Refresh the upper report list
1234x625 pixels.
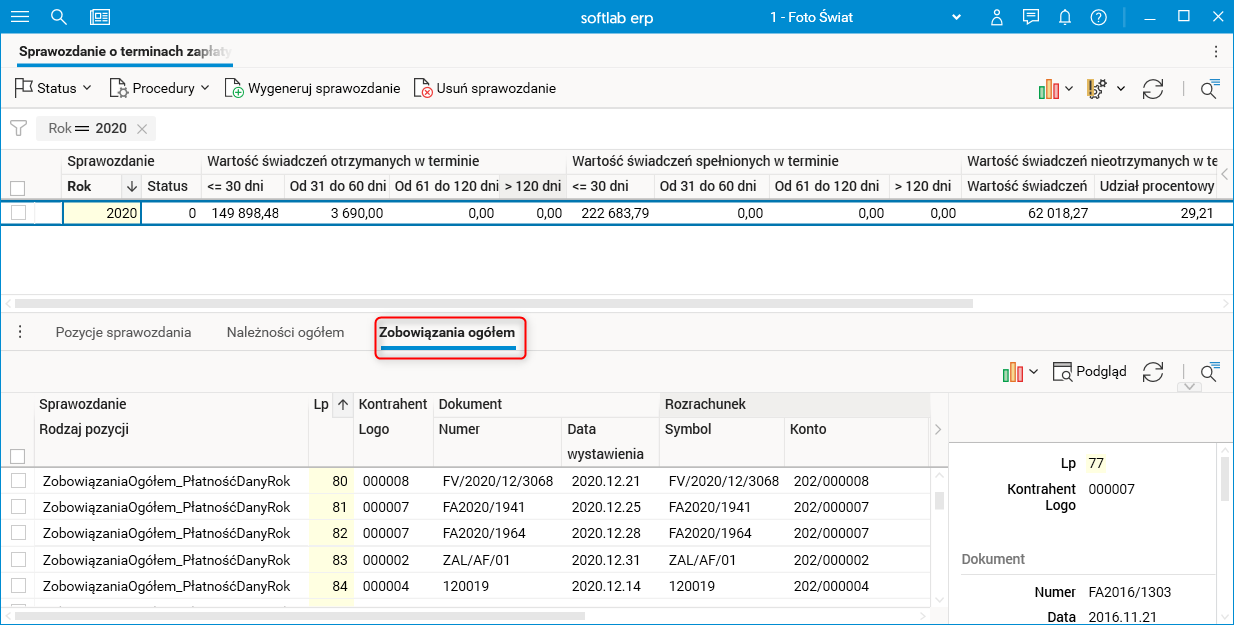[x=1153, y=89]
